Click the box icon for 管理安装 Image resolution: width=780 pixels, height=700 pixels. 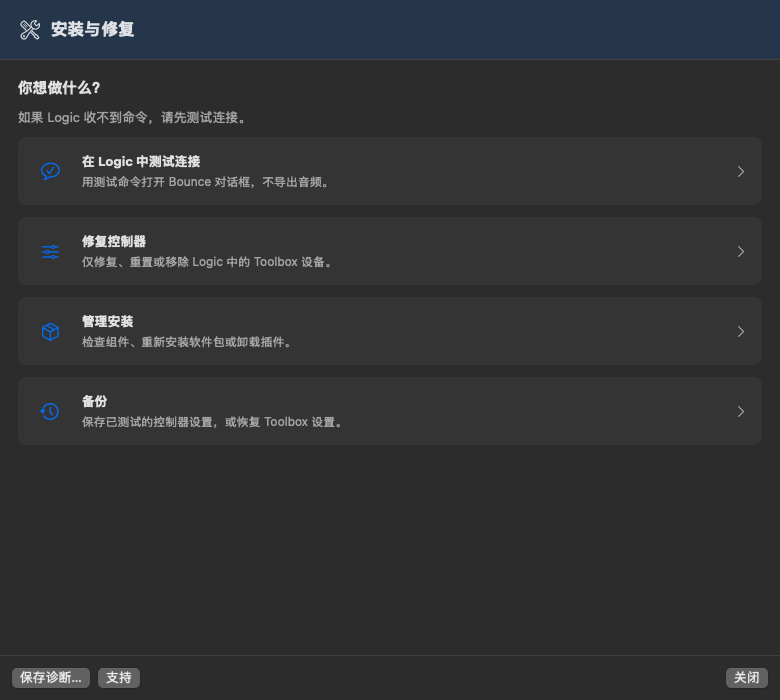50,332
